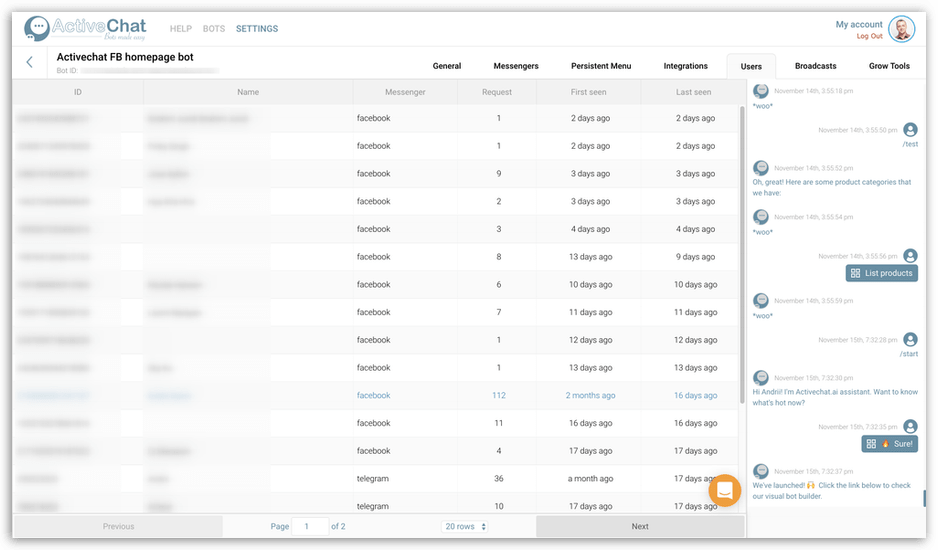Image resolution: width=938 pixels, height=550 pixels.
Task: Click the request count 6 cell
Action: pyautogui.click(x=498, y=284)
